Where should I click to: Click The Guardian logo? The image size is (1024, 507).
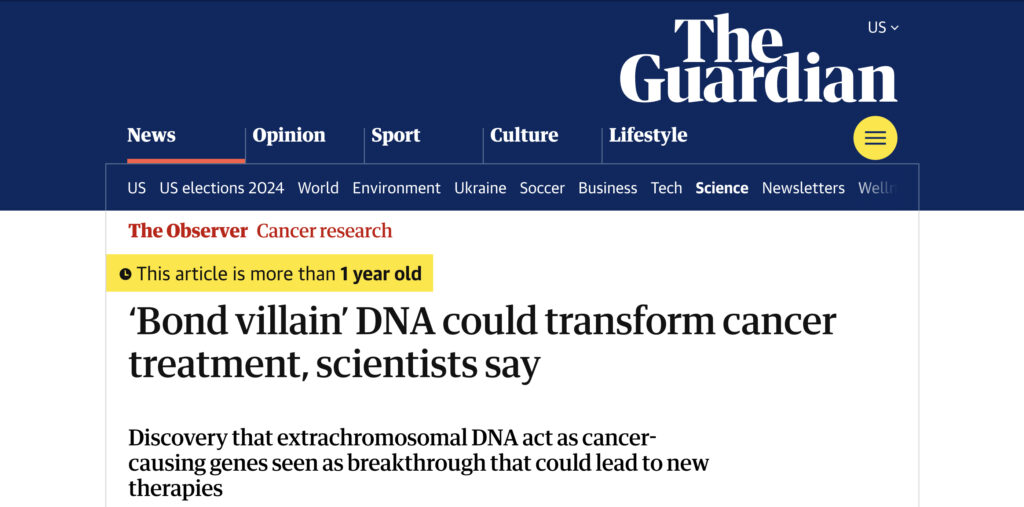758,59
